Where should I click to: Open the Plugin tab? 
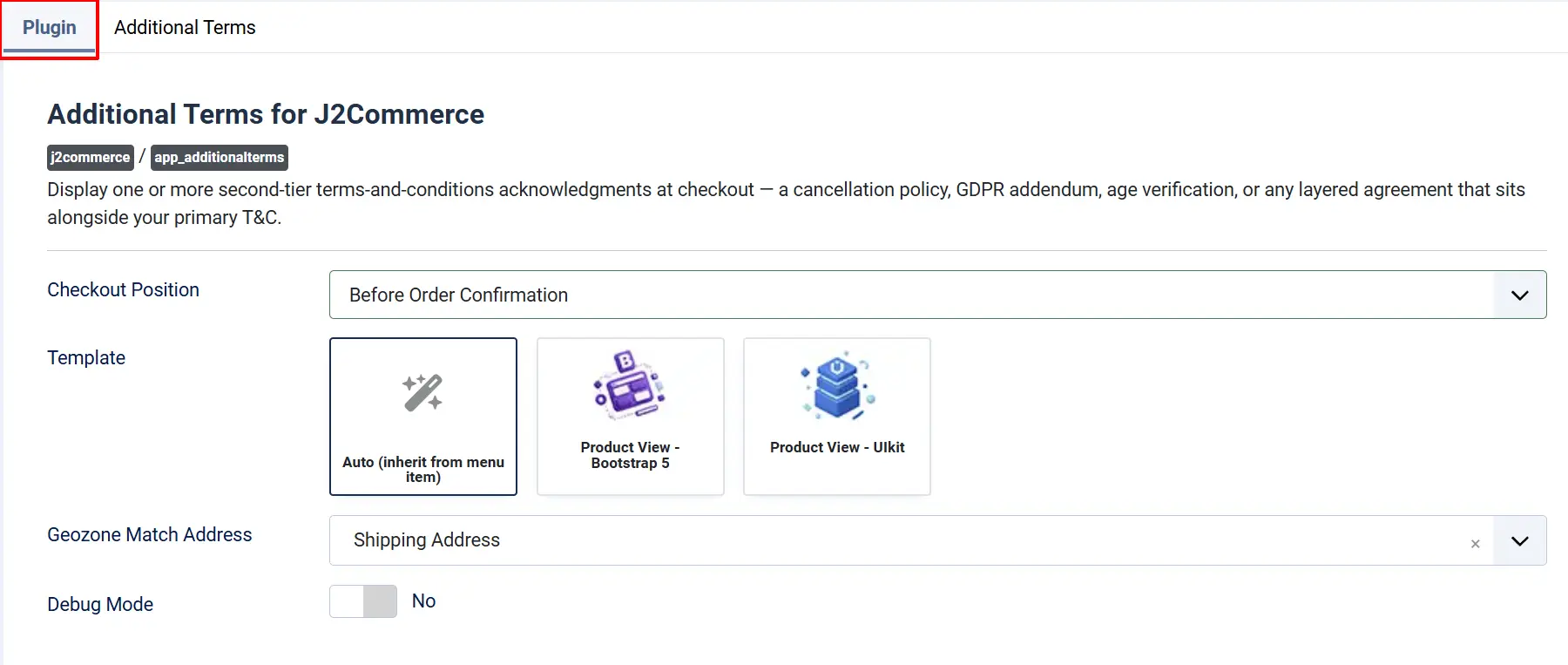50,28
